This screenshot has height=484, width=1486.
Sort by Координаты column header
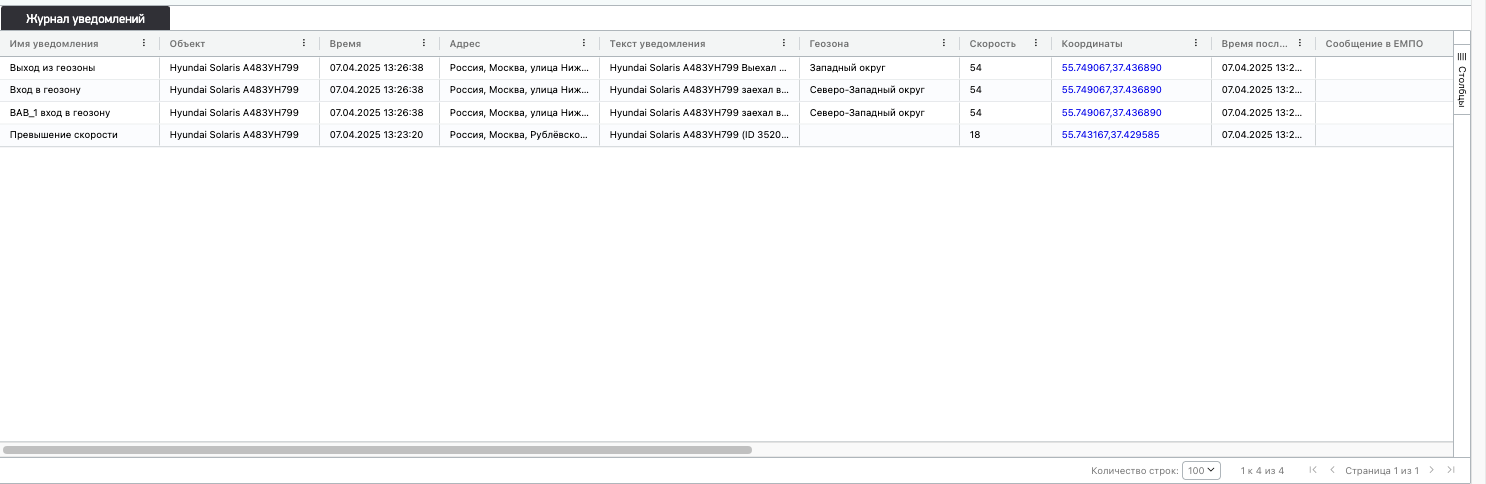coord(1092,44)
